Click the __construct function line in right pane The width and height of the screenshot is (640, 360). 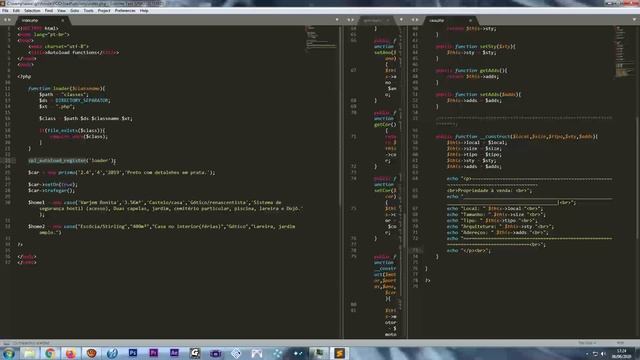tap(517, 136)
